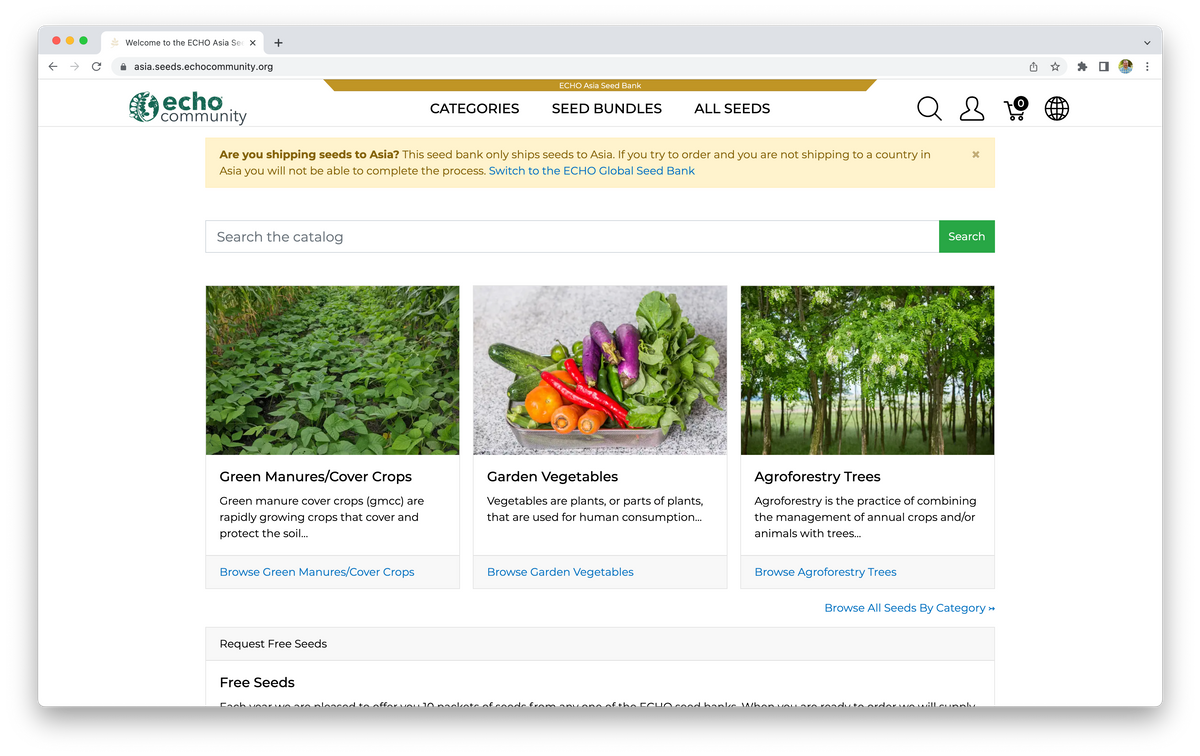This screenshot has width=1200, height=756.
Task: Focus the Search the catalog field
Action: [x=571, y=237]
